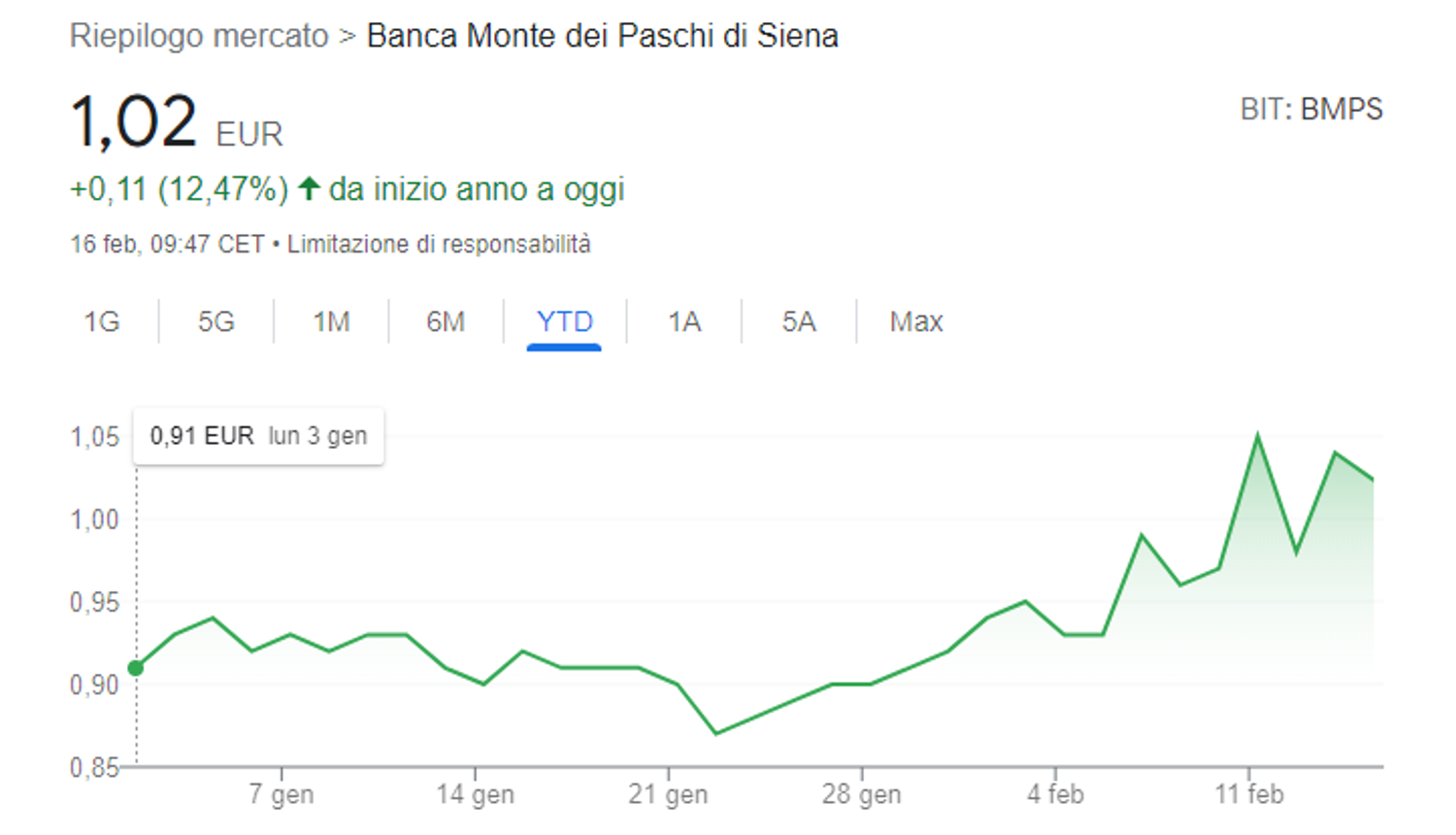Open the 5A chart range
This screenshot has width=1456, height=835.
tap(799, 321)
